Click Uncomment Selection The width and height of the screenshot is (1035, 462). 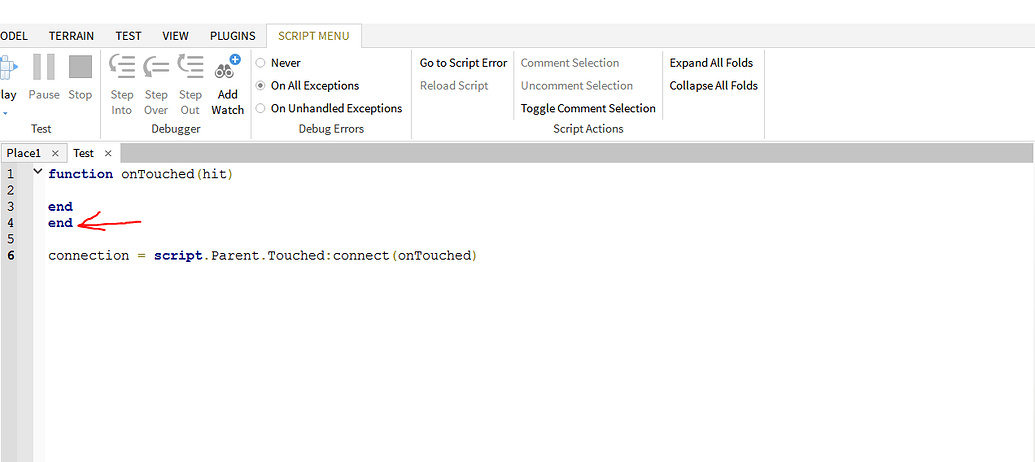576,86
